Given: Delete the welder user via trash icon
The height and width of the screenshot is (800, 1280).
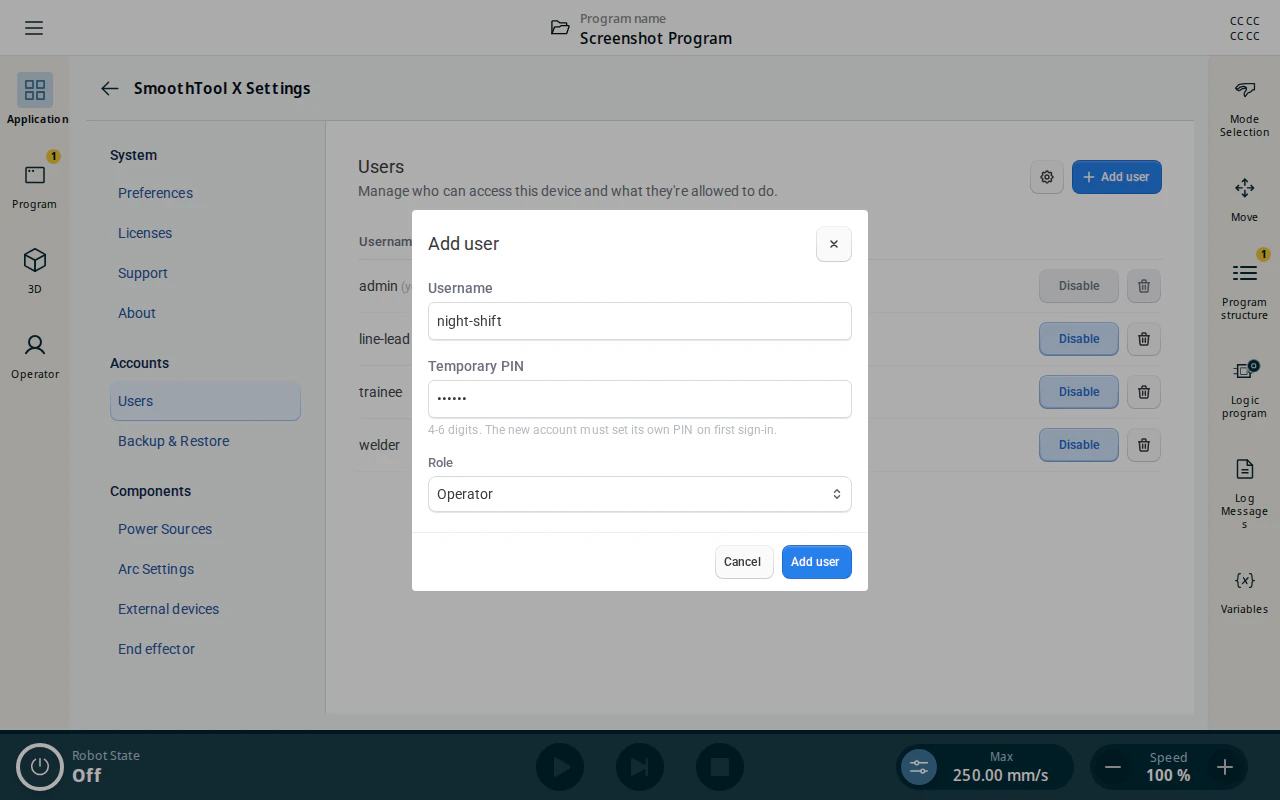Looking at the screenshot, I should (x=1144, y=445).
